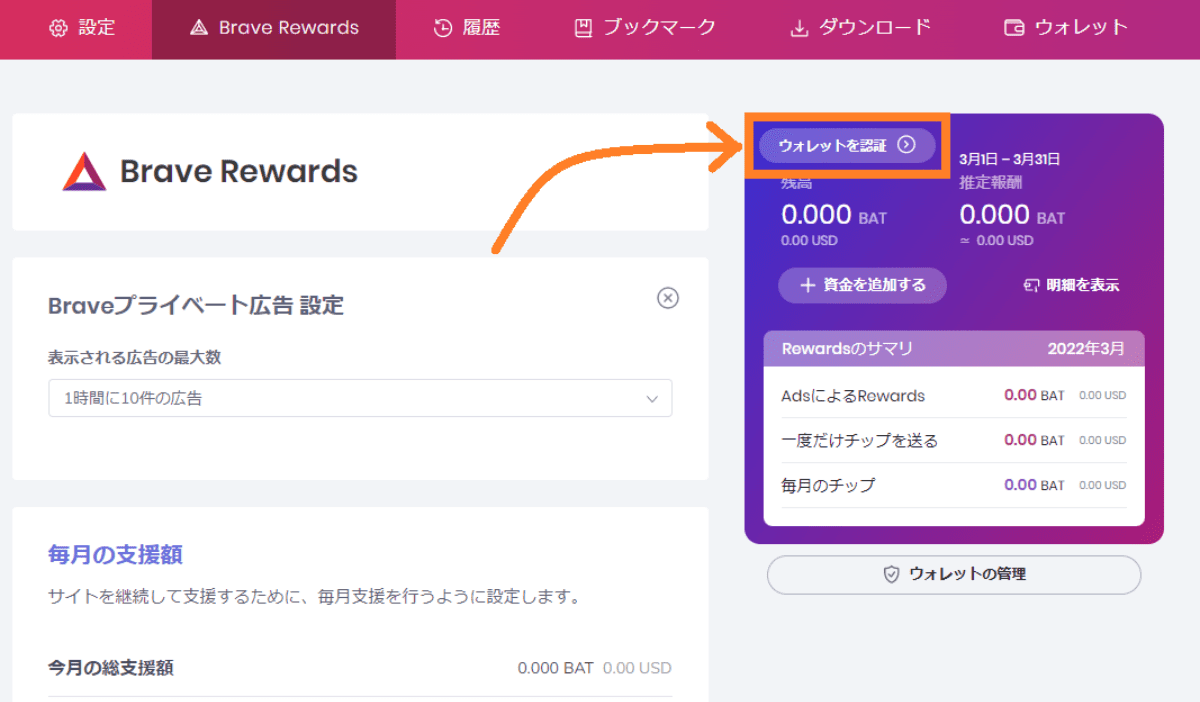Screen dimensions: 1200x702
Task: Click the AdsによるRewards summary row
Action: coord(954,395)
